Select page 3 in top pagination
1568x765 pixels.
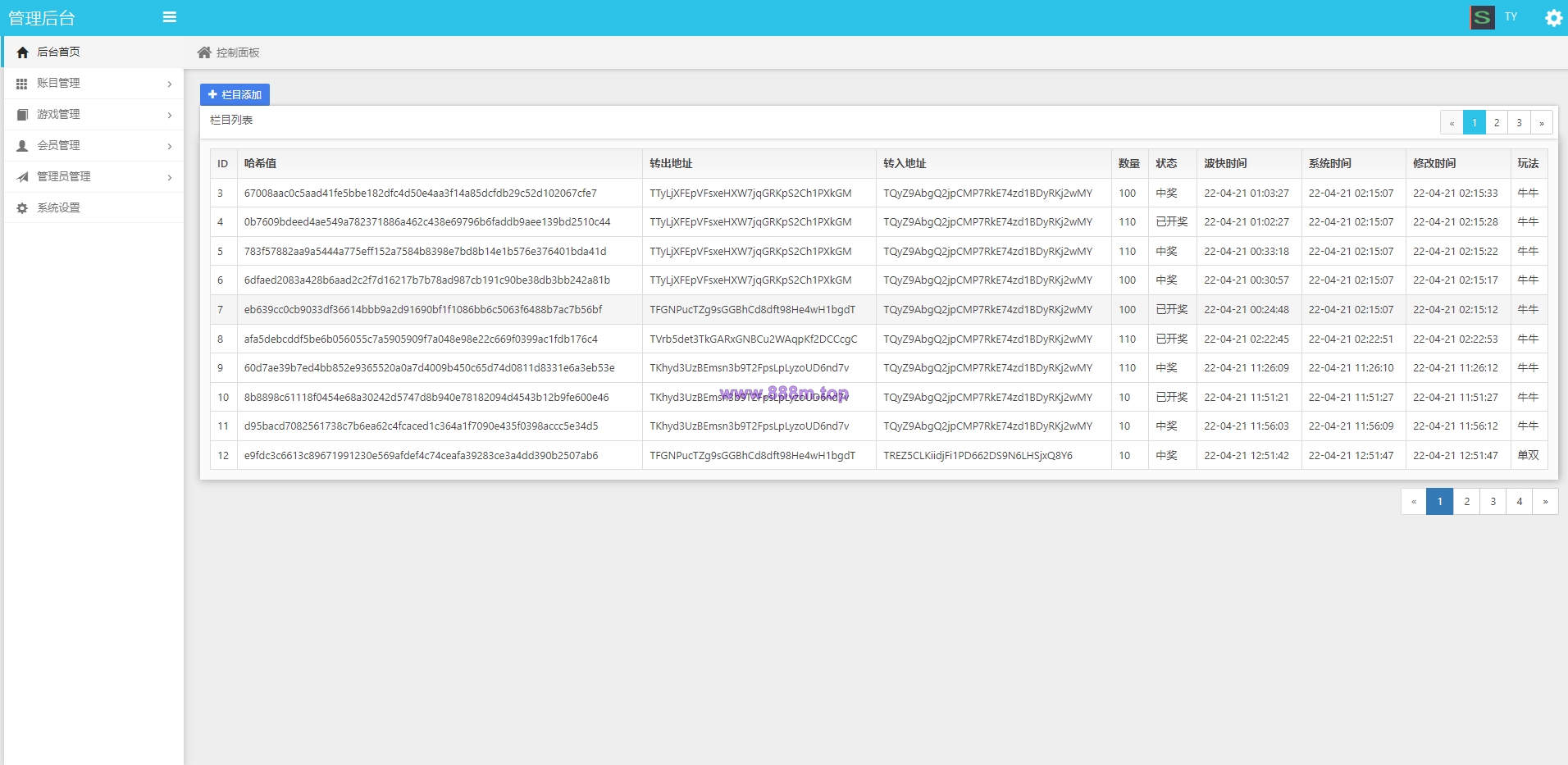(x=1520, y=122)
